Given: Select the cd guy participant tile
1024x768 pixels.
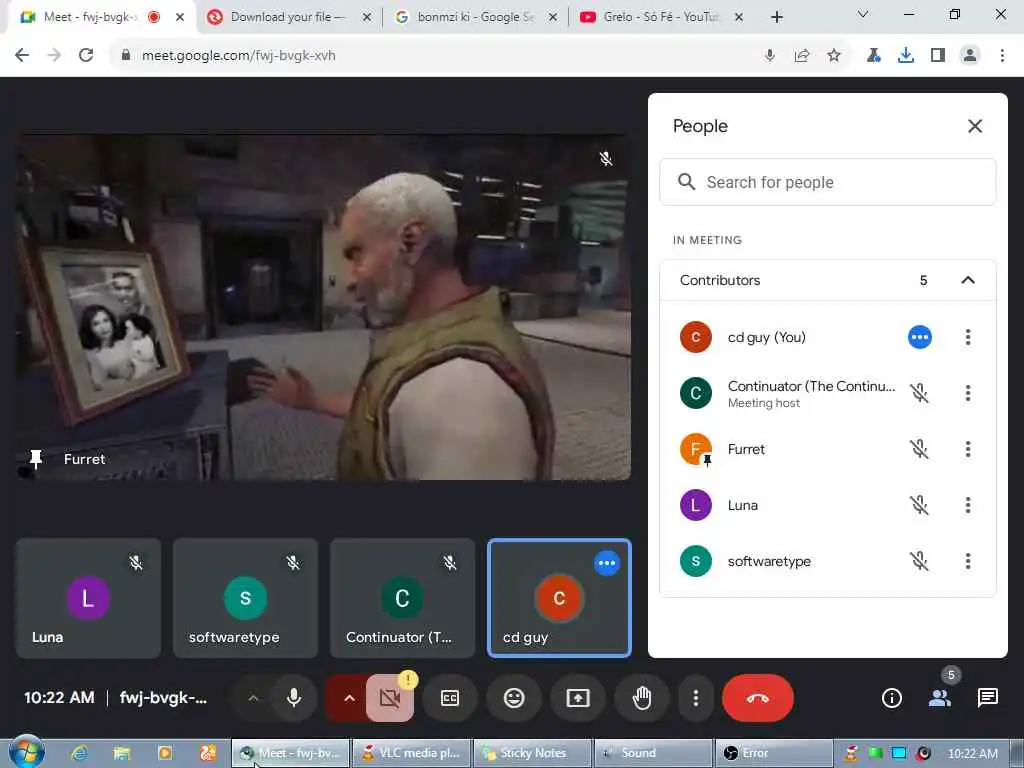Looking at the screenshot, I should [560, 598].
